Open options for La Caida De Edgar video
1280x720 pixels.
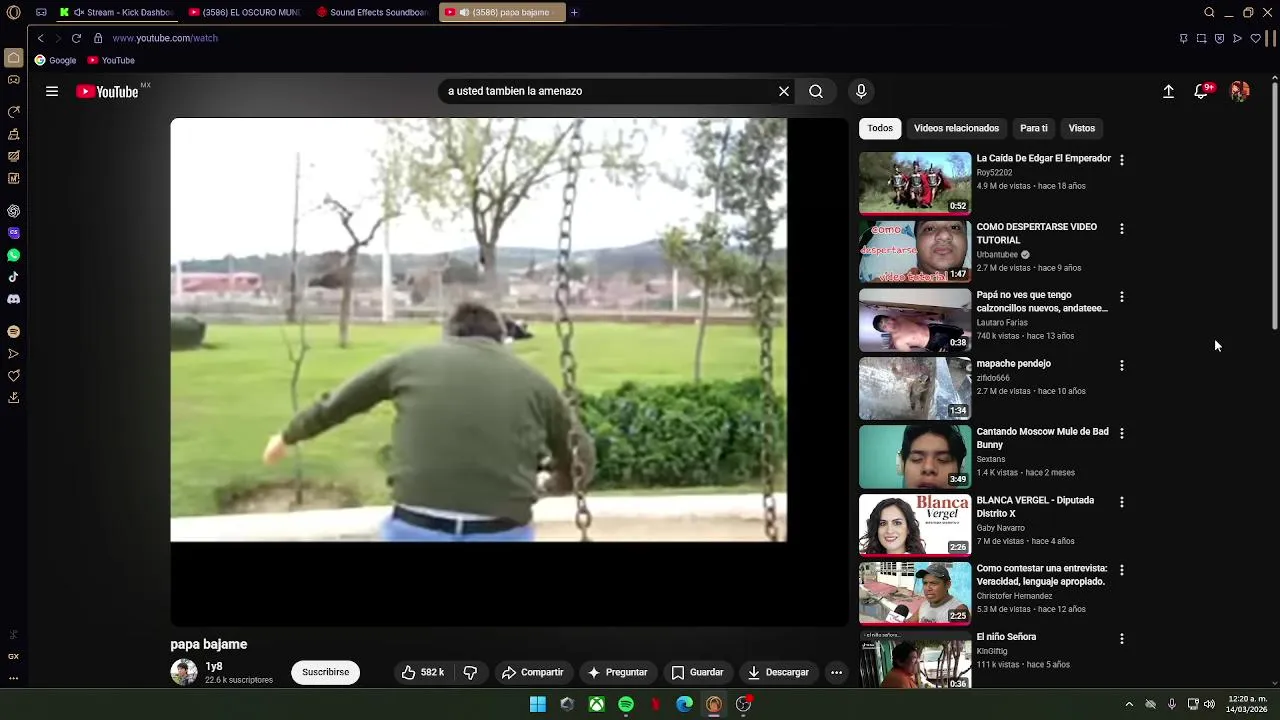pos(1121,160)
